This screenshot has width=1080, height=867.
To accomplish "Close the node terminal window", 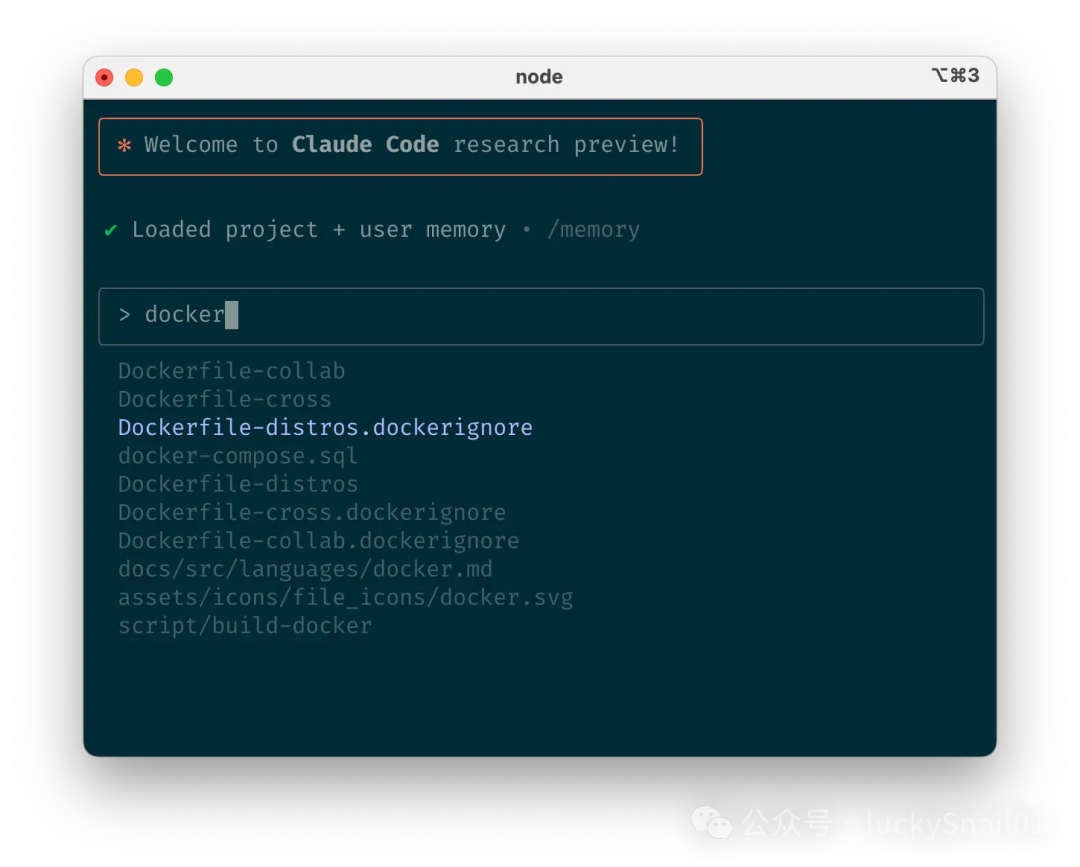I will click(104, 77).
